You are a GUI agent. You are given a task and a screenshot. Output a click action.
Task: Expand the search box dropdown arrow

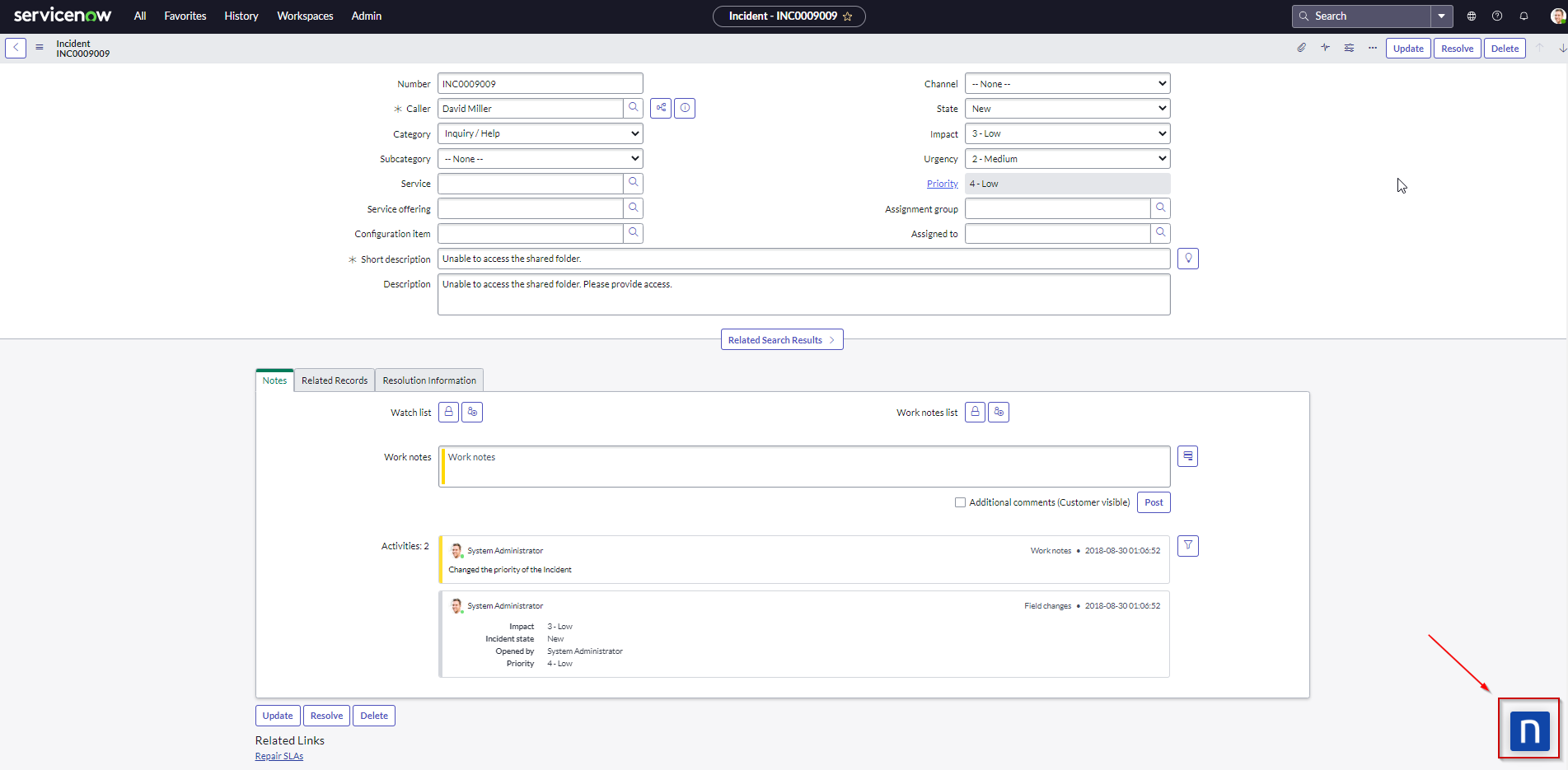(1442, 16)
